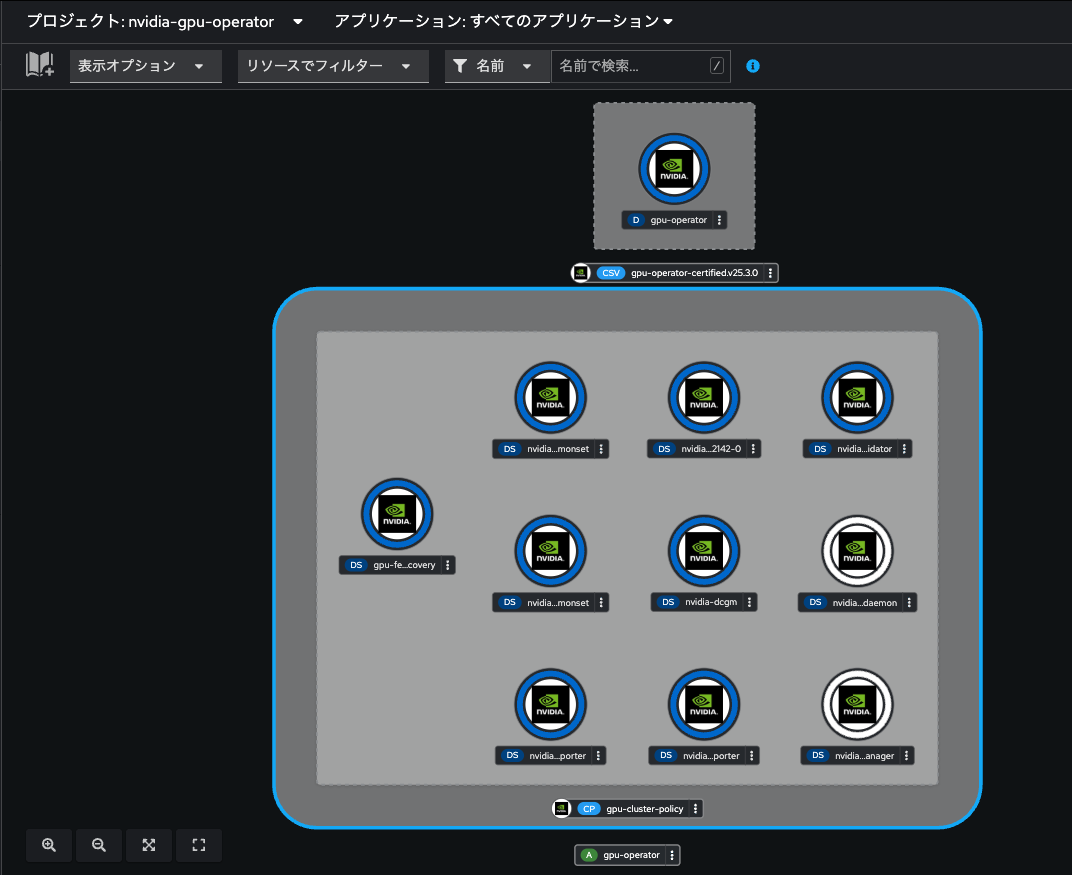Open kebab menu for gpu-fe...covery
Image resolution: width=1072 pixels, height=875 pixels.
[448, 565]
